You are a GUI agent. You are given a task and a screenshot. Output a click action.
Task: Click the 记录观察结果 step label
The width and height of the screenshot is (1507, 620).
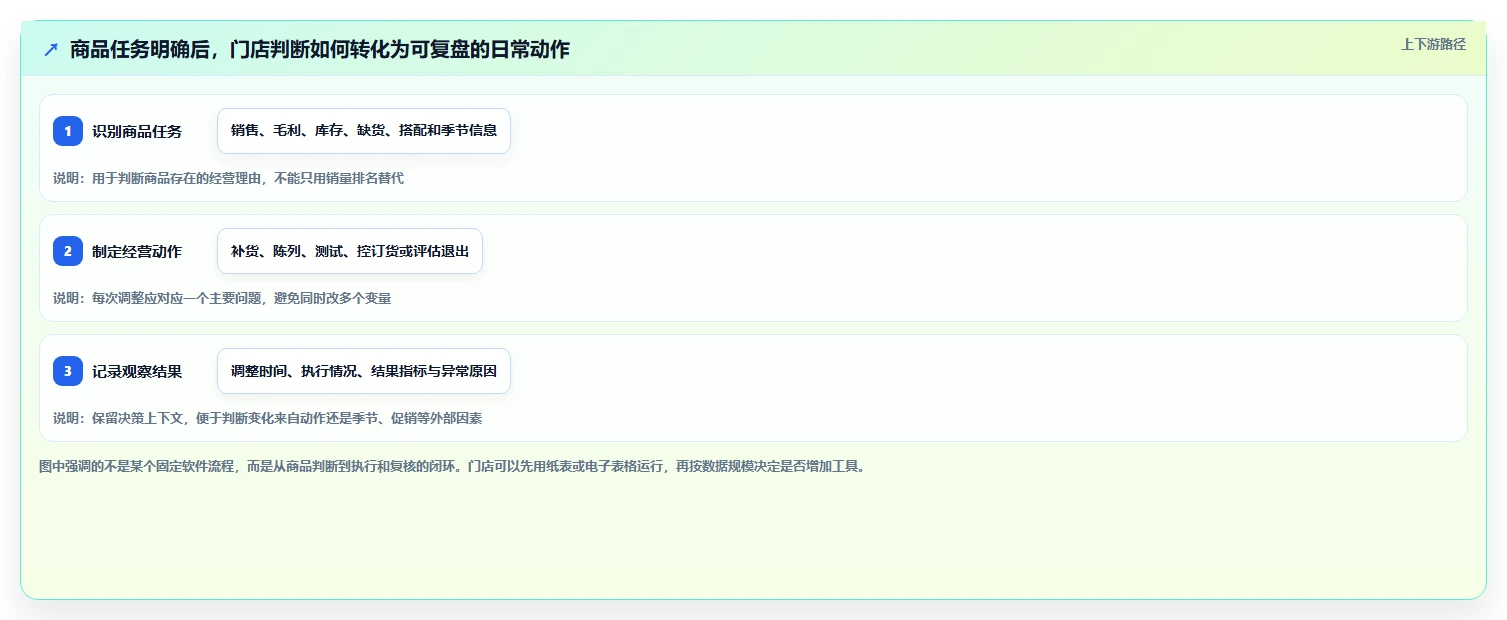pos(137,371)
